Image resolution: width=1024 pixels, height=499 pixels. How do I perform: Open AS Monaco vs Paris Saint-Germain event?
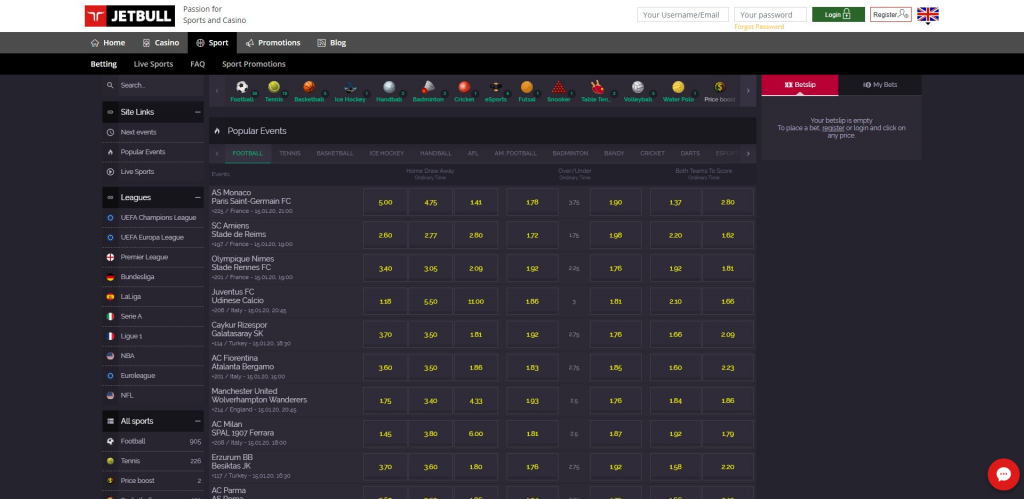(x=251, y=197)
